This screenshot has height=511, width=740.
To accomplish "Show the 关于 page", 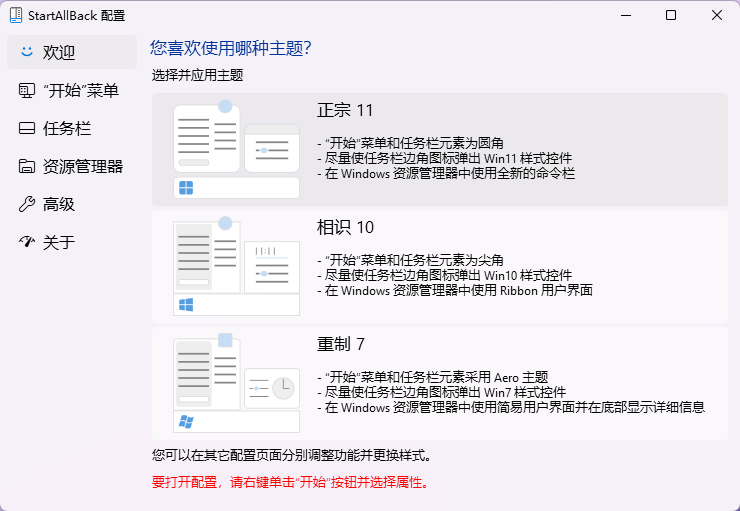I will click(72, 242).
